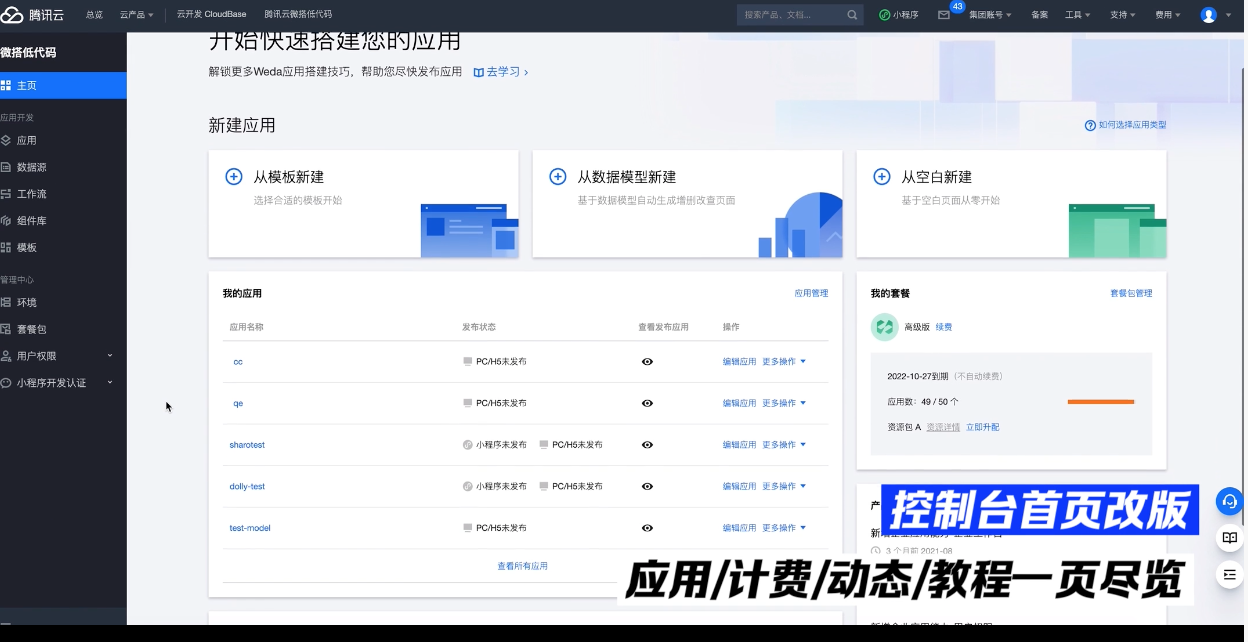1248x642 pixels.
Task: Click the 工作流 sidebar icon
Action: click(6, 194)
